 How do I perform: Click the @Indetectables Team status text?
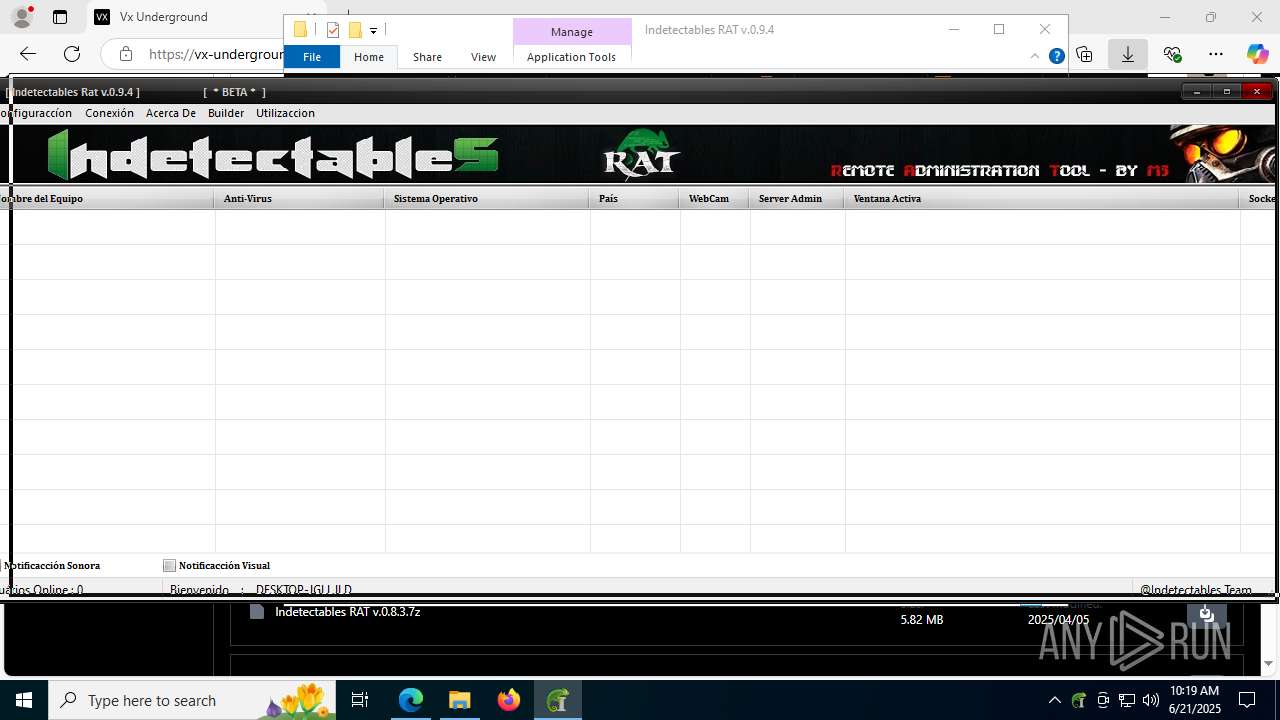1196,590
